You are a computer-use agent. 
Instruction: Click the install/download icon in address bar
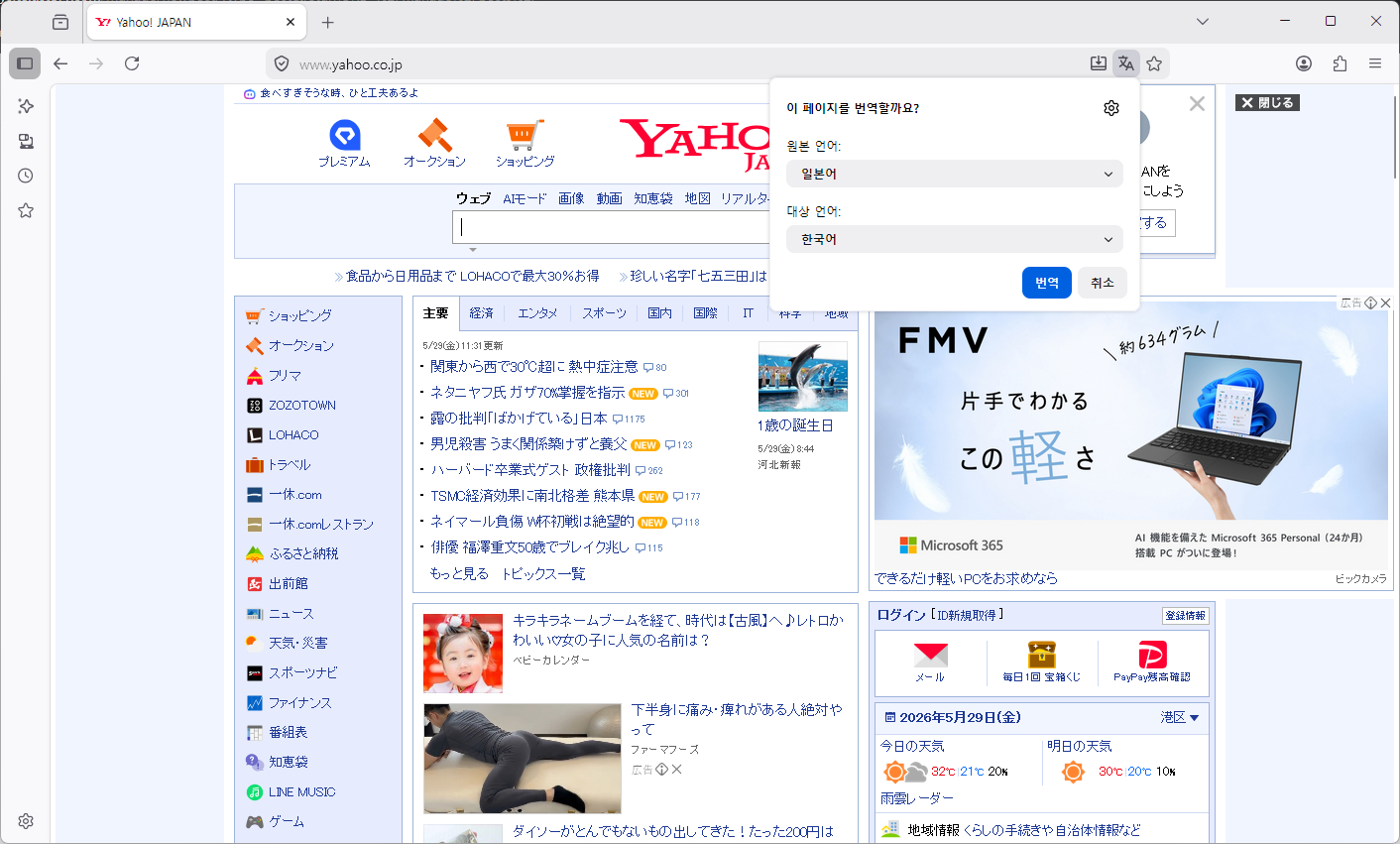click(1099, 63)
